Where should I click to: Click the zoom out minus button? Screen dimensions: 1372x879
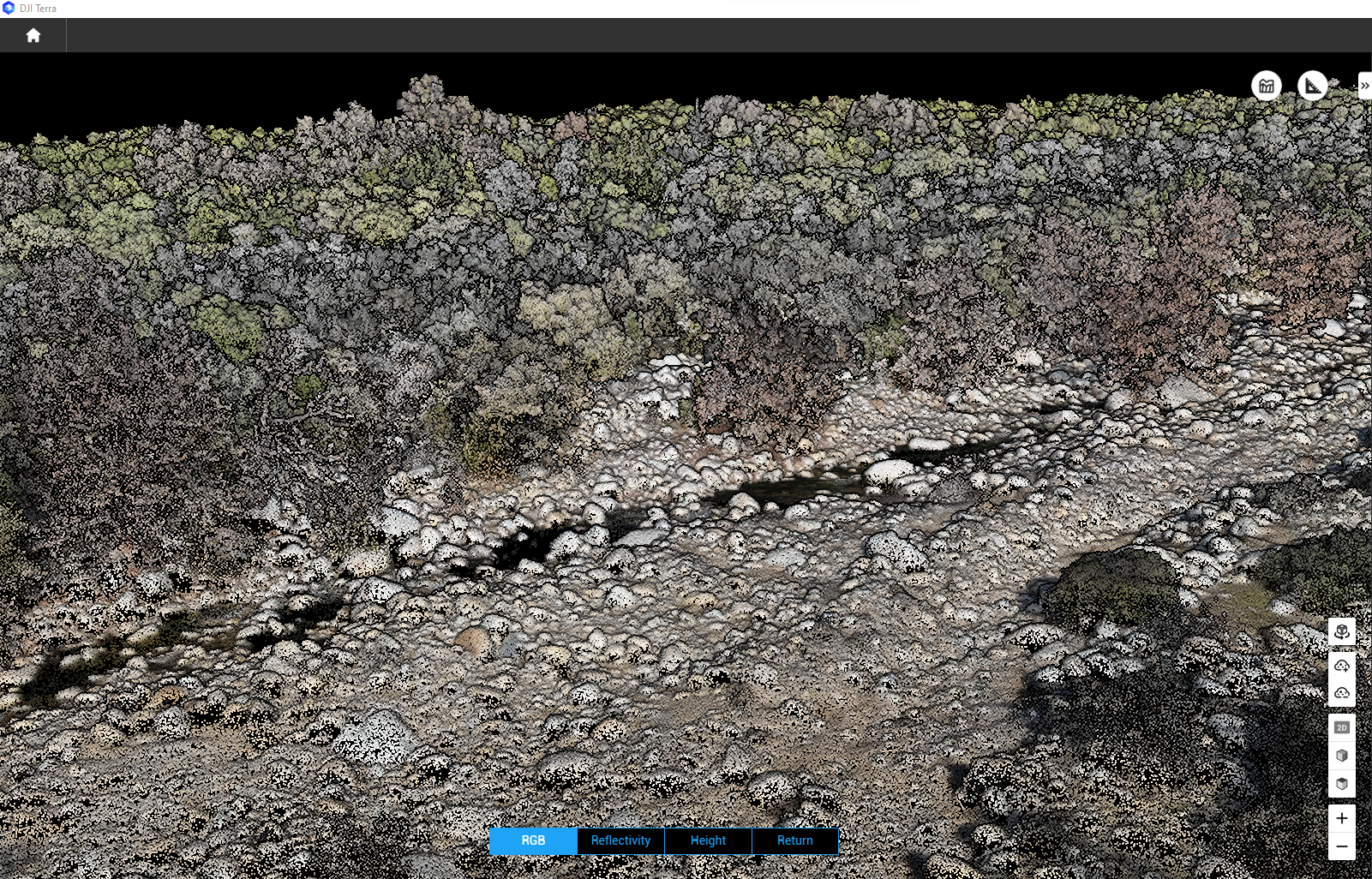(1341, 846)
